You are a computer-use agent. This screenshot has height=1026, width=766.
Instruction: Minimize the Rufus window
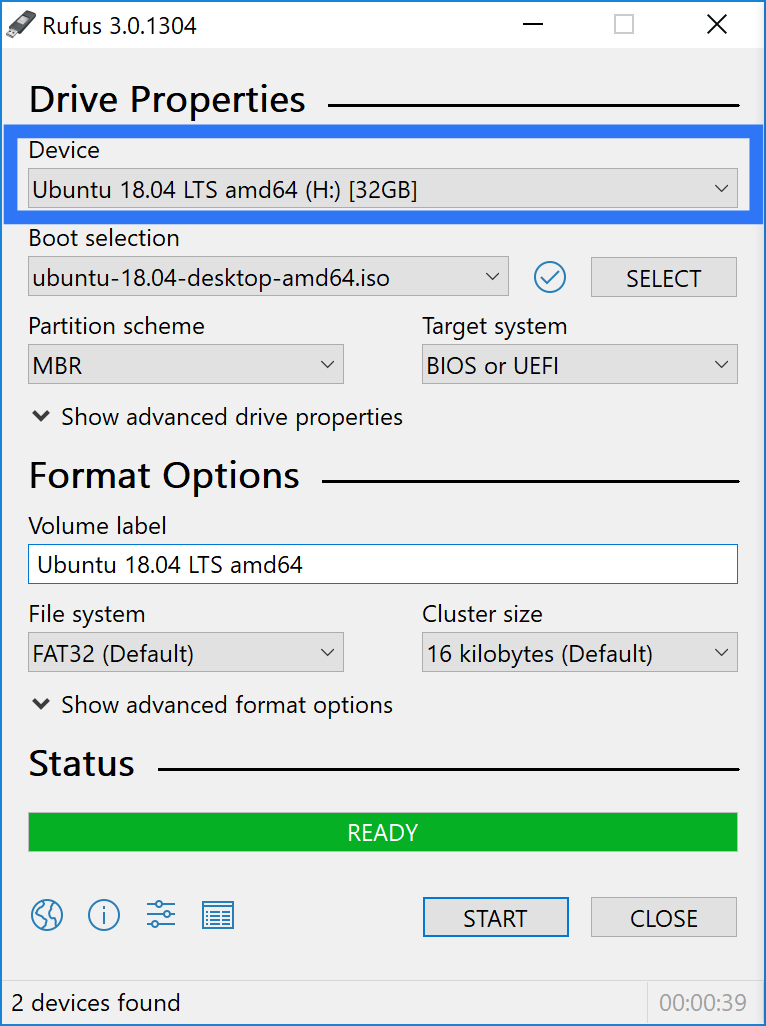pos(533,25)
